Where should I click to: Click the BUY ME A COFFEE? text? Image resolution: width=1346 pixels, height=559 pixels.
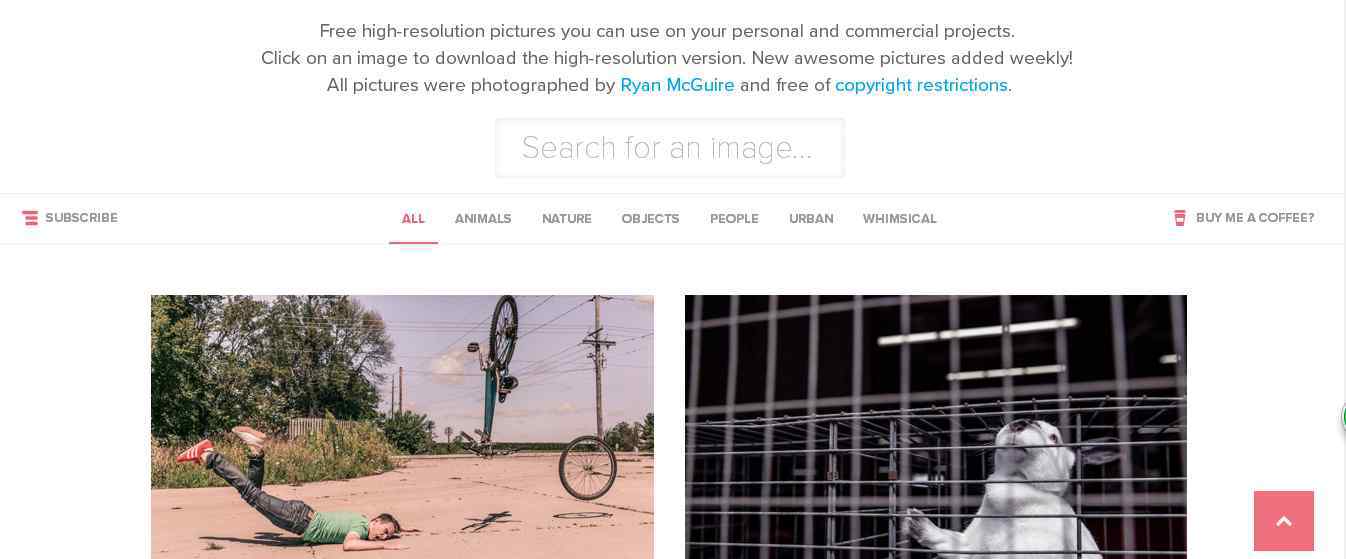[1255, 218]
